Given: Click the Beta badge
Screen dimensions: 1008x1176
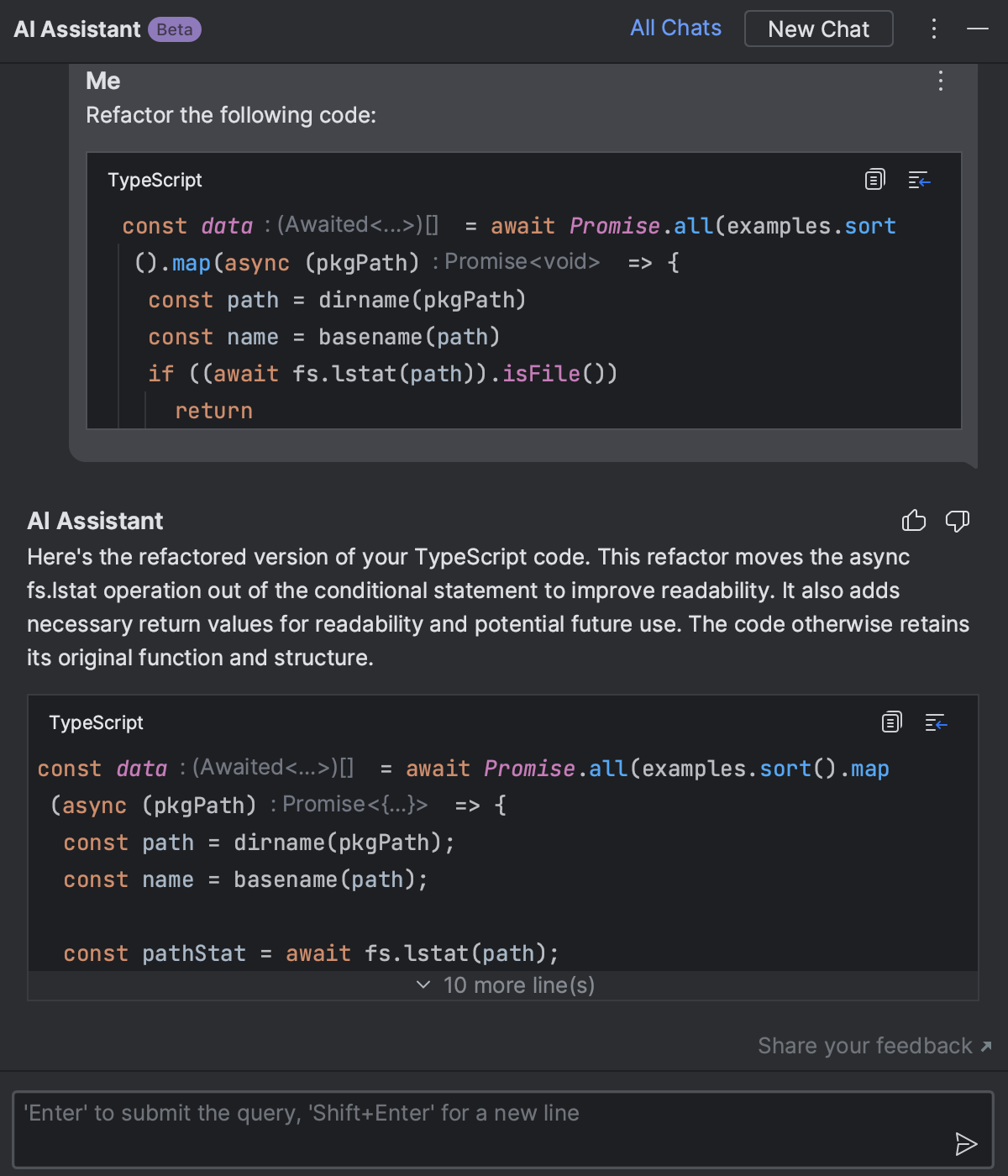Looking at the screenshot, I should click(175, 29).
